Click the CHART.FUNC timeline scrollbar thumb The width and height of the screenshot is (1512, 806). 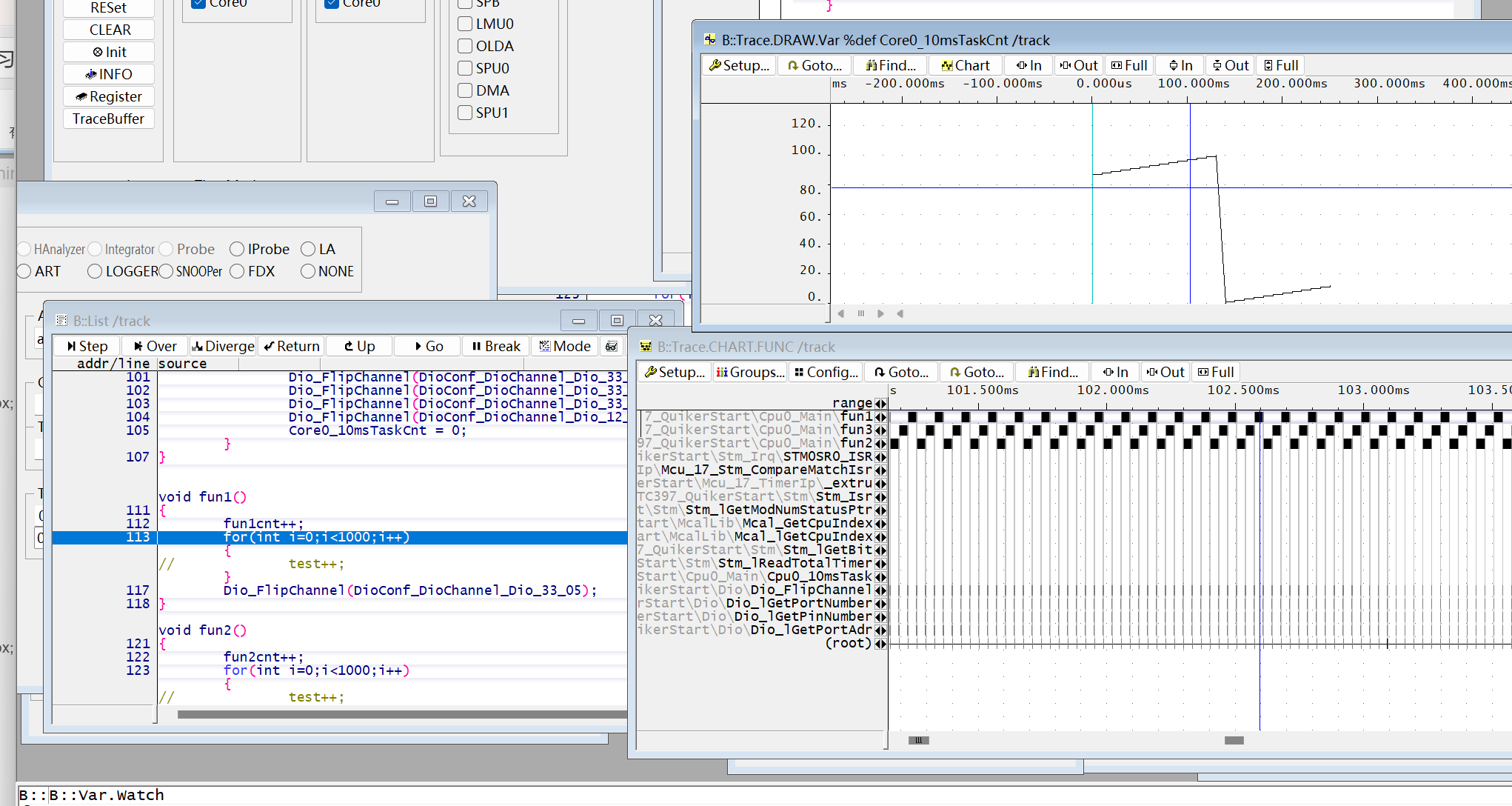point(1234,740)
